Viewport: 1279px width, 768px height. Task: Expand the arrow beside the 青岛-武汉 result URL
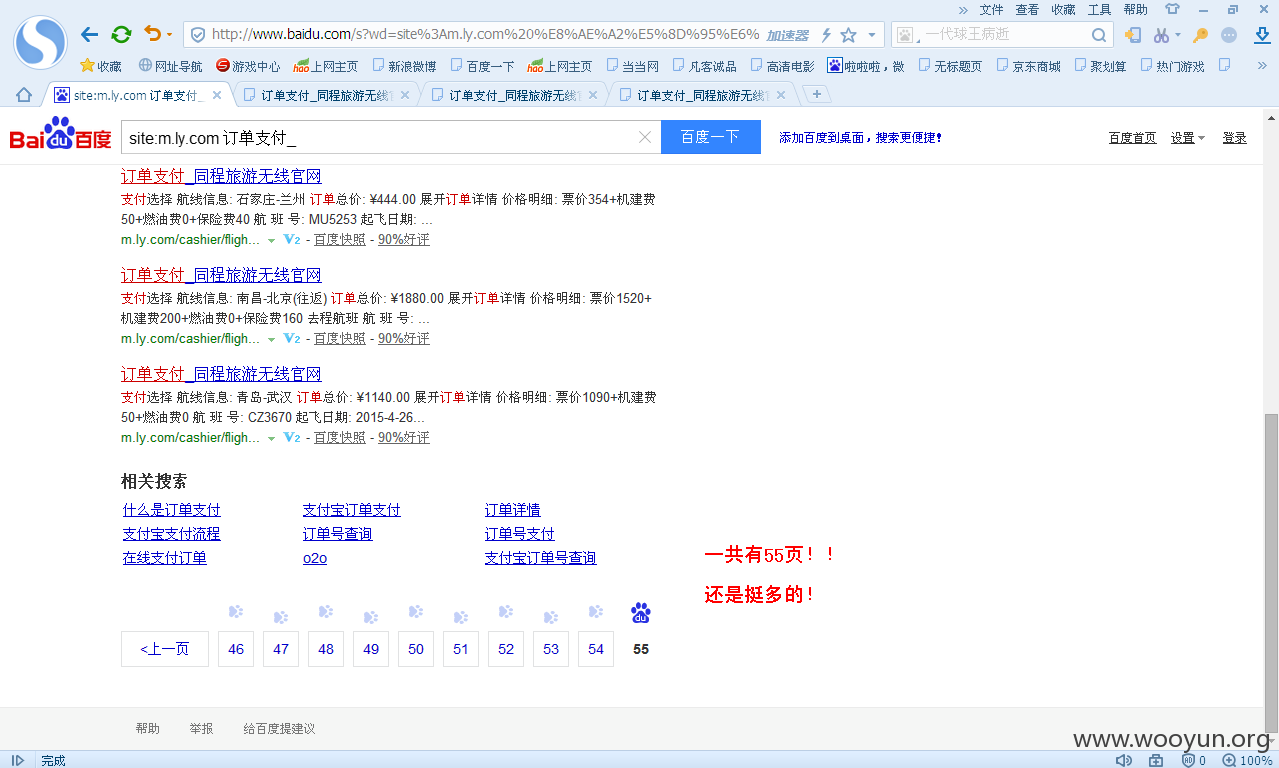(271, 439)
